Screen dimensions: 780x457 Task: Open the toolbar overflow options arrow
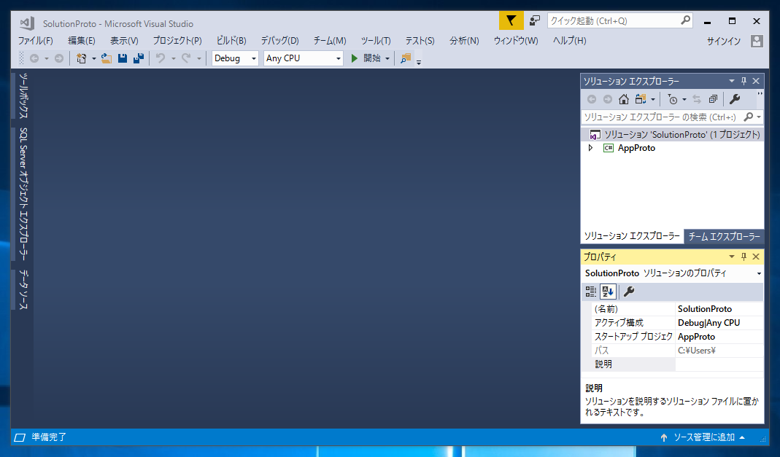(x=419, y=62)
